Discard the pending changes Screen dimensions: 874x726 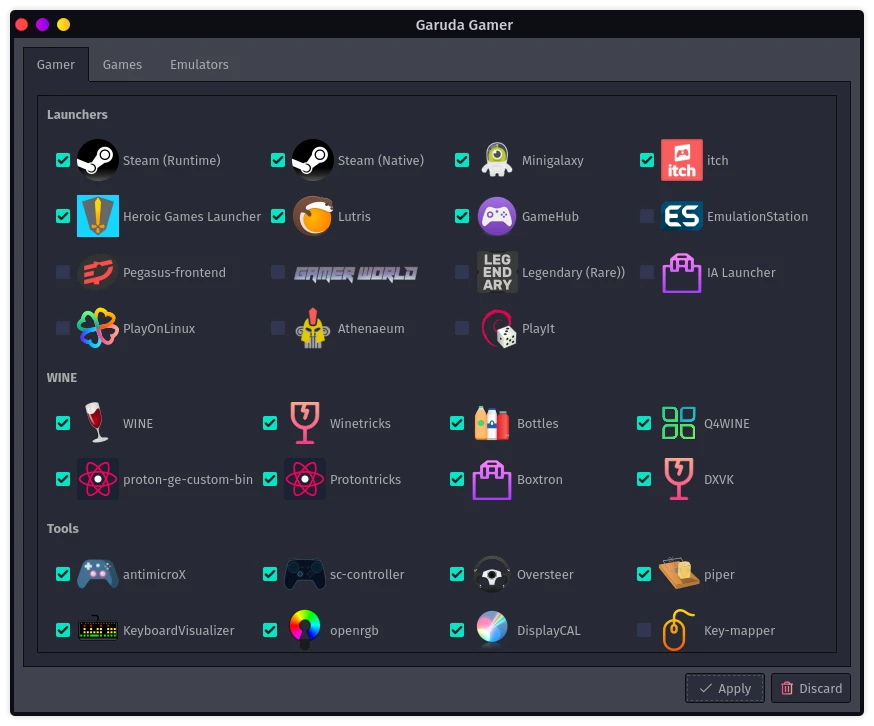(x=811, y=688)
